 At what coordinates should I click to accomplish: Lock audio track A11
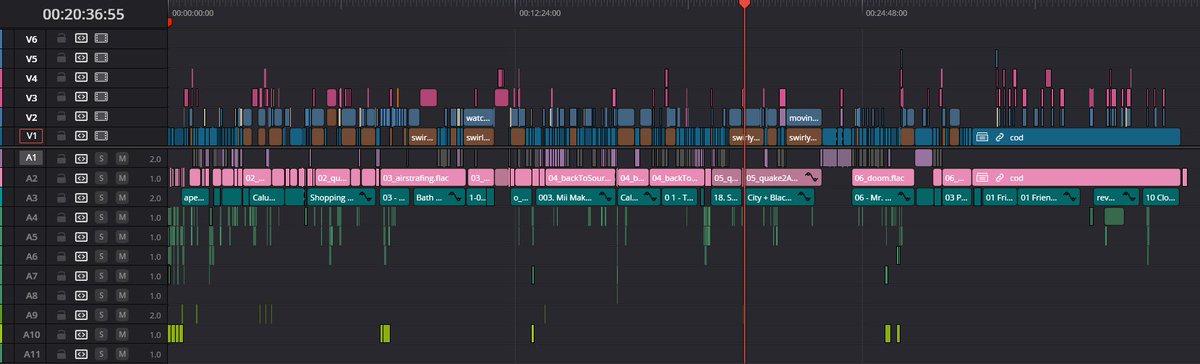pos(61,354)
